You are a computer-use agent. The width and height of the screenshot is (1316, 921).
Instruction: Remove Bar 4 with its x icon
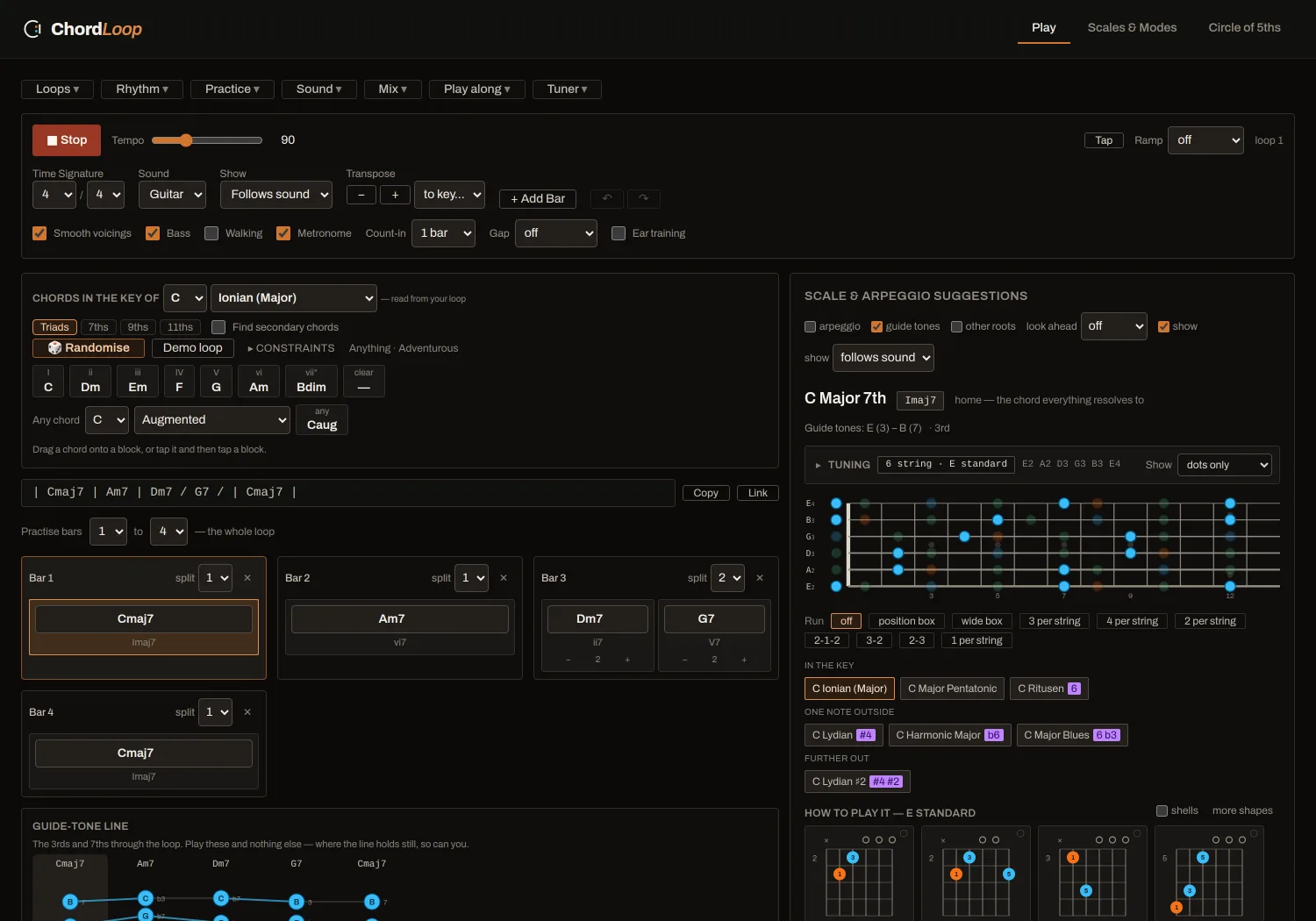[247, 712]
